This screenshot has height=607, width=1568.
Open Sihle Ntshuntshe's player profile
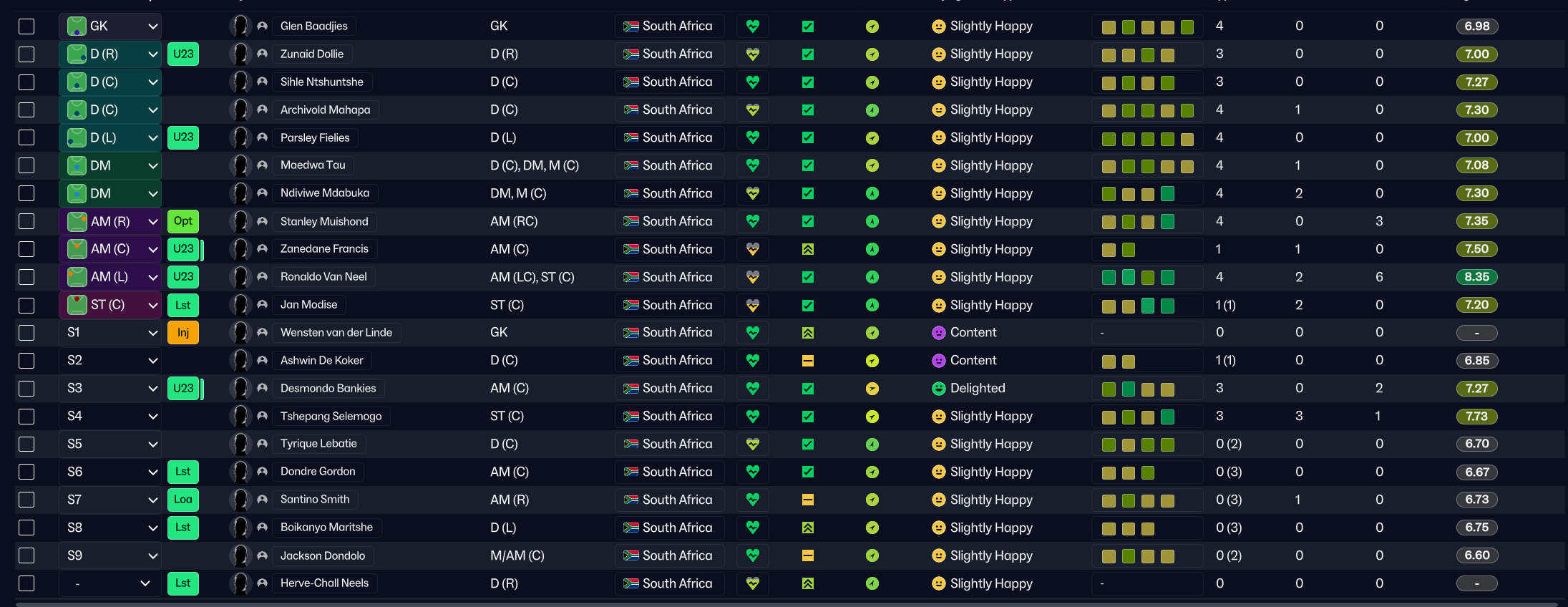321,82
